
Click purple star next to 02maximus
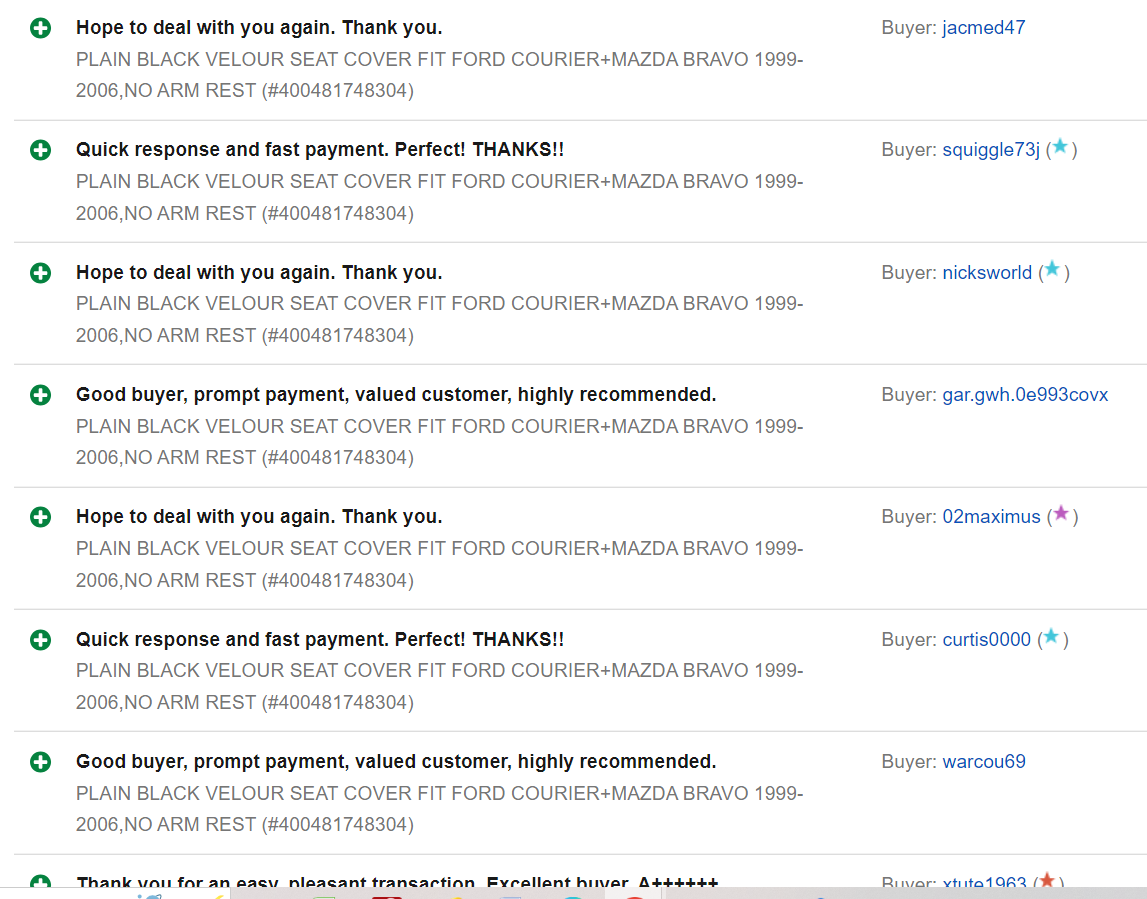click(1061, 514)
